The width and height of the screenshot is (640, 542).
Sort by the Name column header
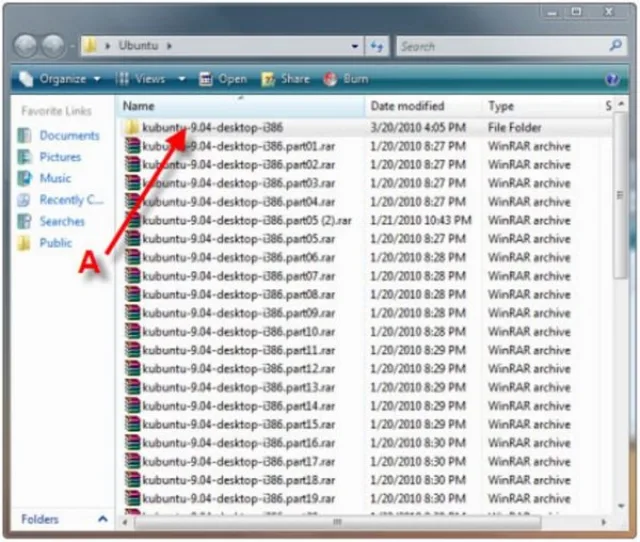(x=242, y=107)
